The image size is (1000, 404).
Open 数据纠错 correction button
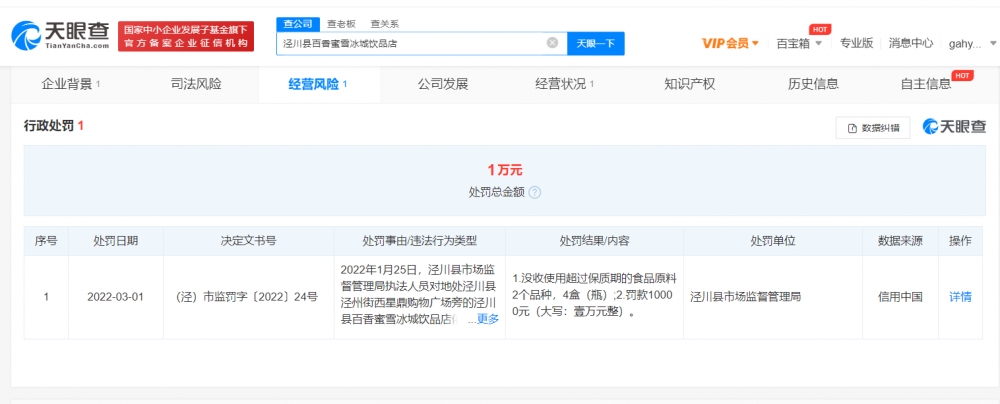coord(873,128)
